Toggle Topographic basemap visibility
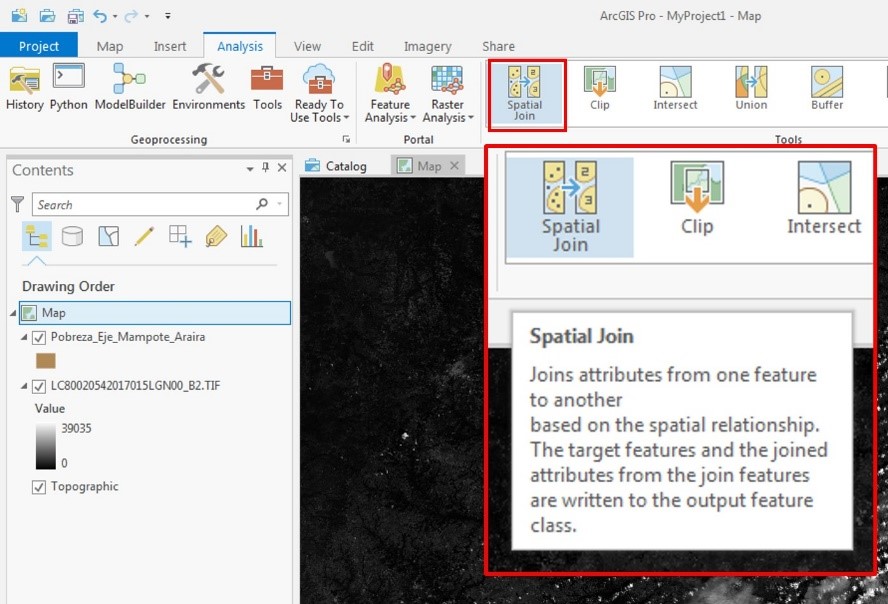 click(x=39, y=487)
